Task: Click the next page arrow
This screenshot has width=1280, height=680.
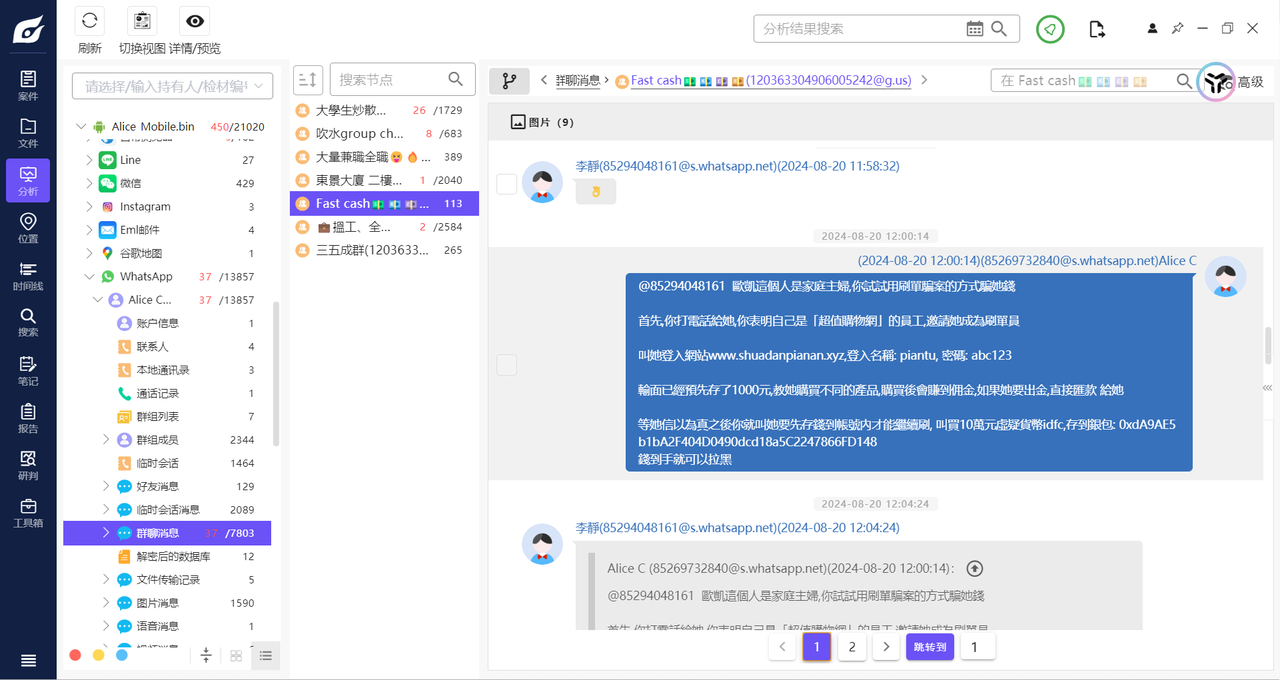Action: click(x=886, y=647)
